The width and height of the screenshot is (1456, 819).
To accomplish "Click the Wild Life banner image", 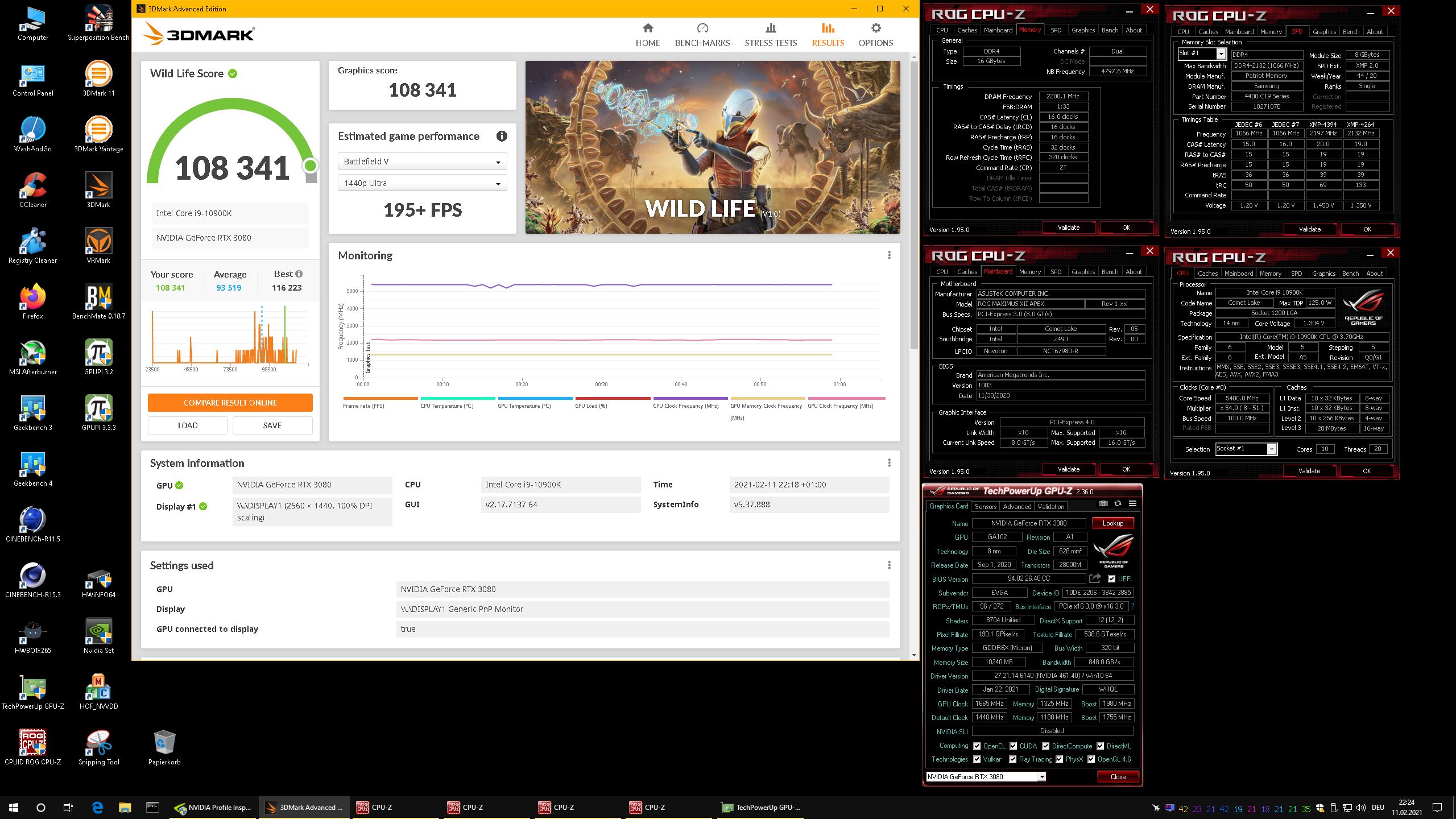I will [x=713, y=147].
